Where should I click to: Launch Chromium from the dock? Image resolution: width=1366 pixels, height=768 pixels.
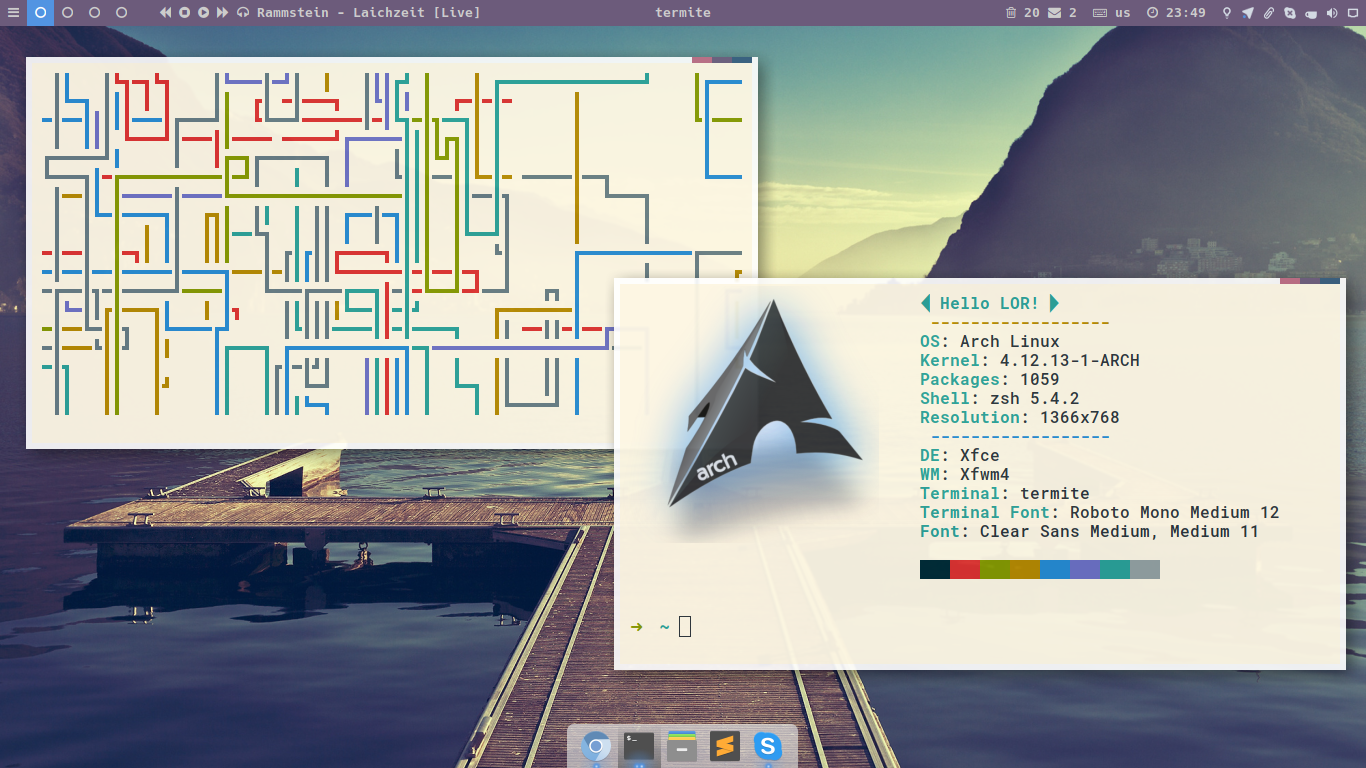pyautogui.click(x=597, y=746)
